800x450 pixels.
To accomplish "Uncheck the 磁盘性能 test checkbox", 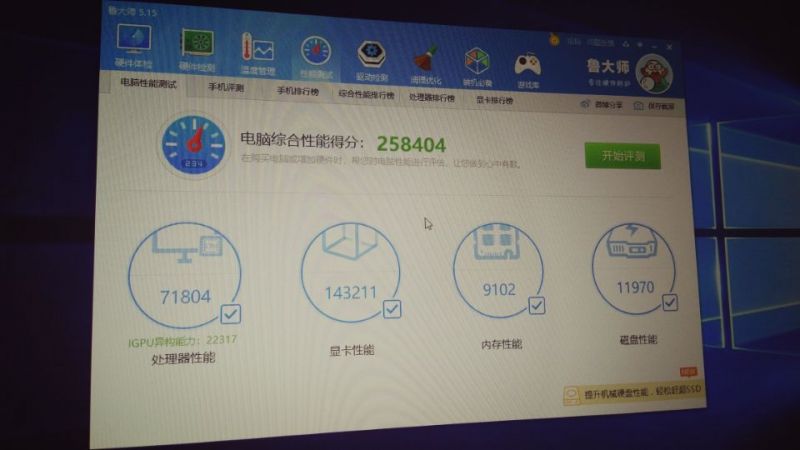I will (669, 303).
